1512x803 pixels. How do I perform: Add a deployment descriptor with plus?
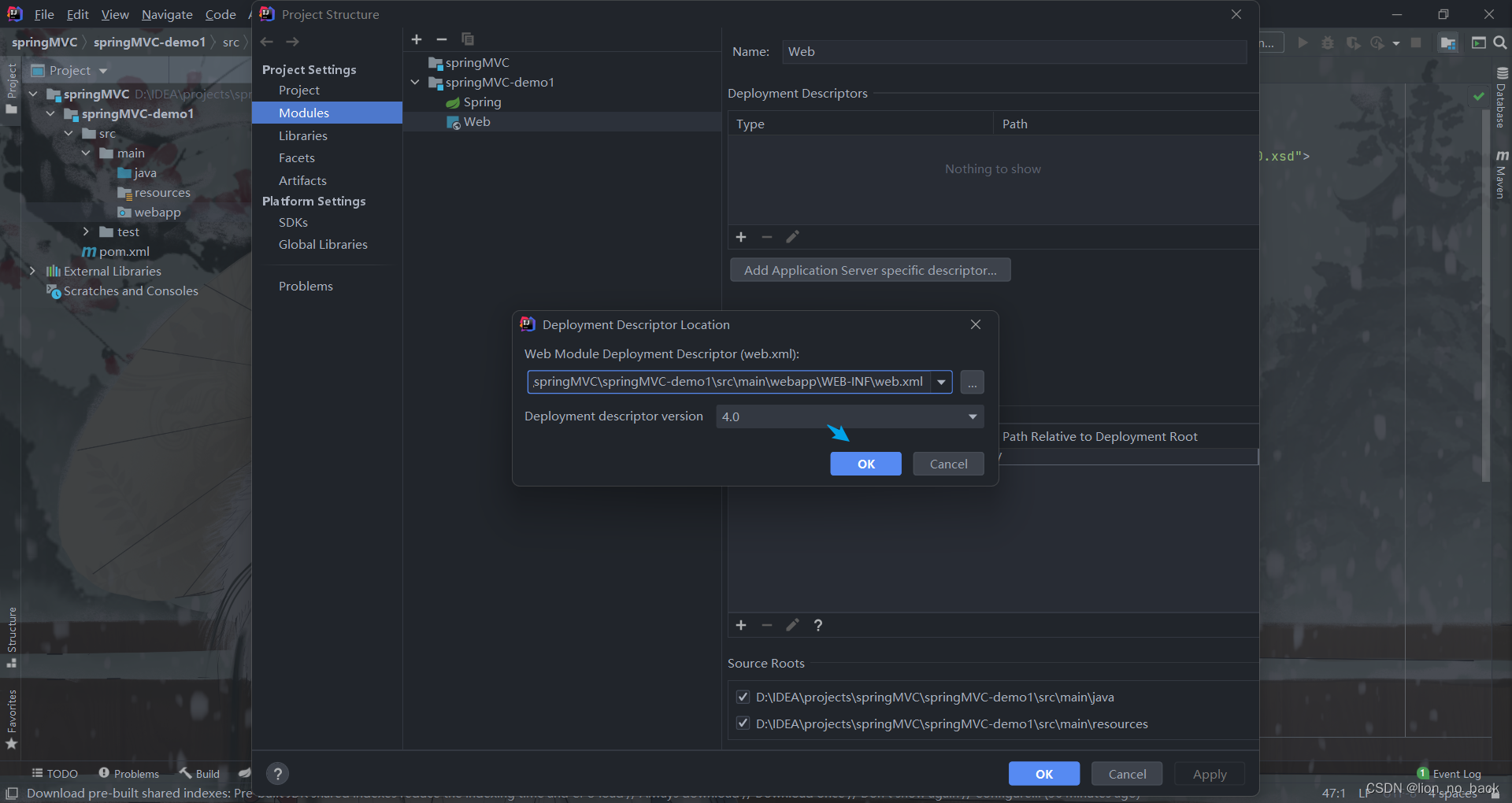(x=741, y=237)
